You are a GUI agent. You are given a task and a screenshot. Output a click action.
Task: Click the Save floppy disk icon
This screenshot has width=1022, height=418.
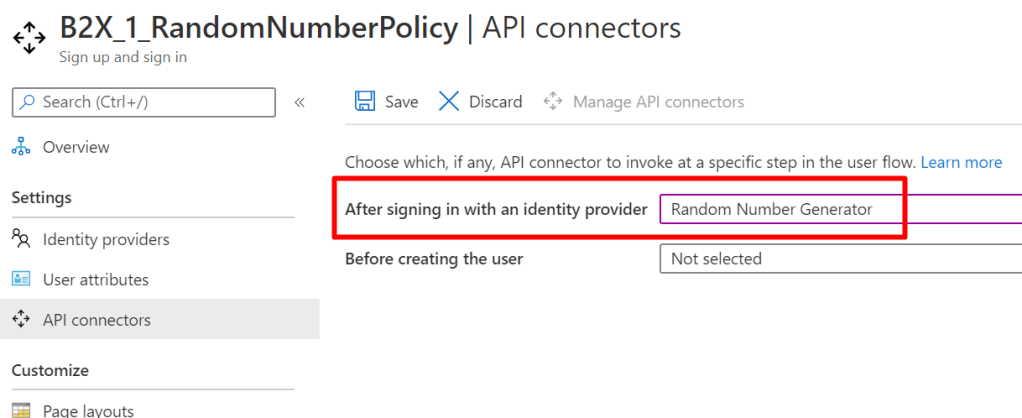pyautogui.click(x=365, y=101)
